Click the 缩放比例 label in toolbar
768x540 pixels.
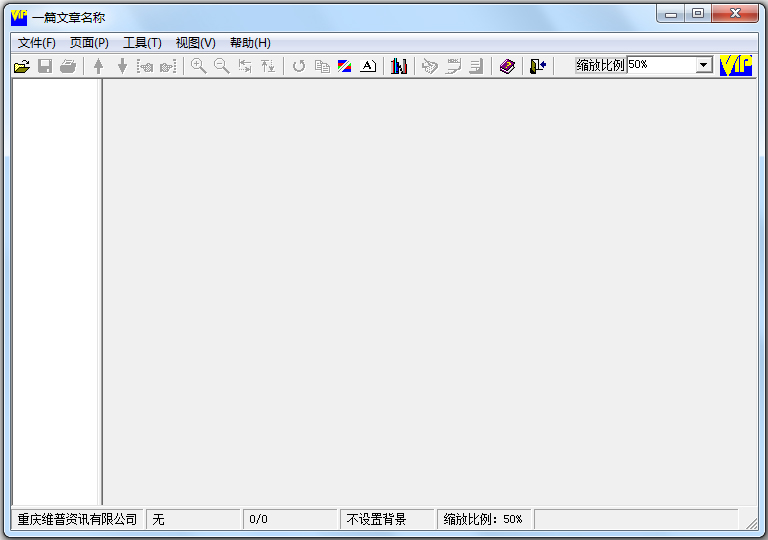coord(600,65)
